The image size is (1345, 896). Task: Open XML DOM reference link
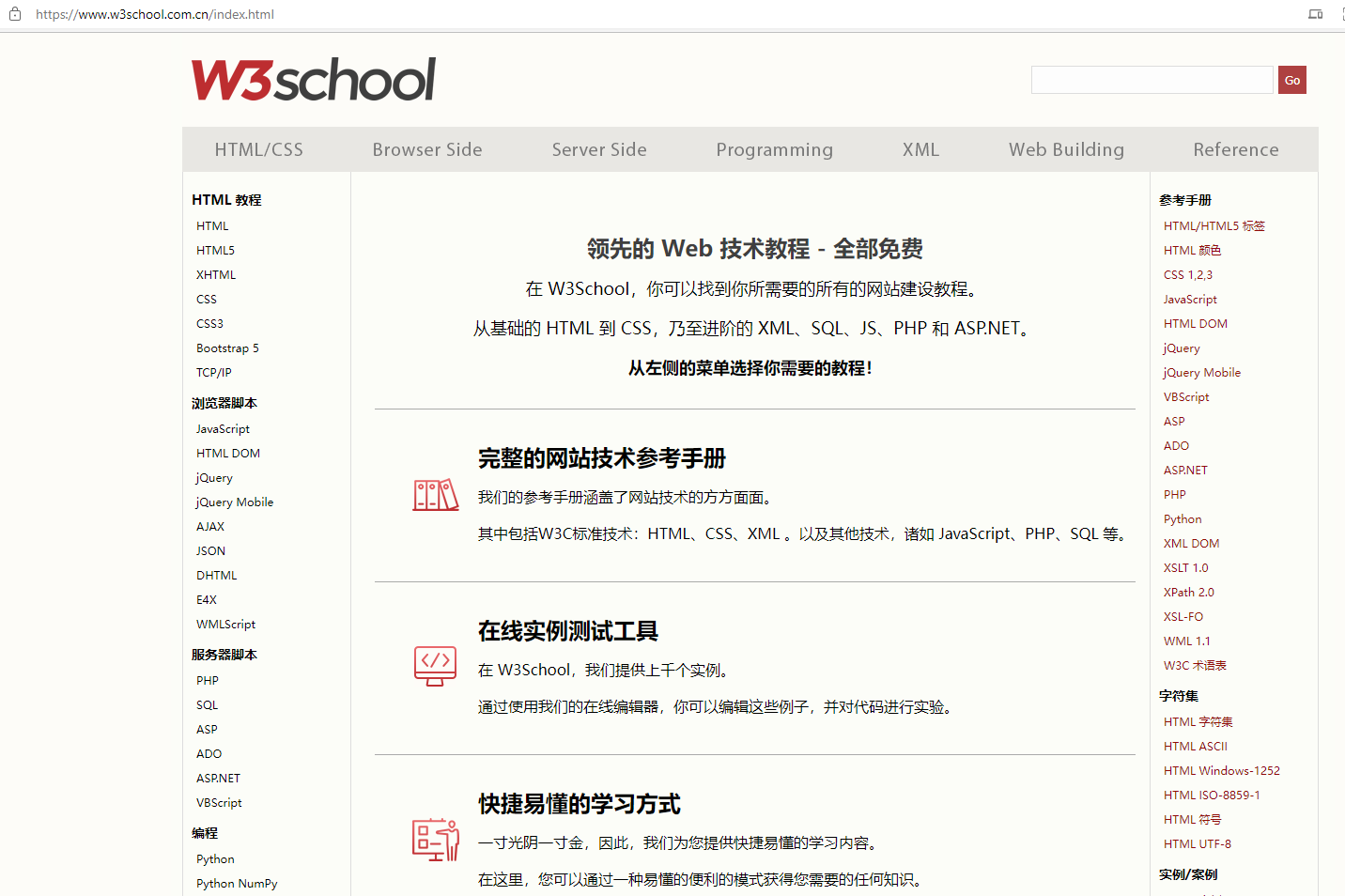(1192, 543)
